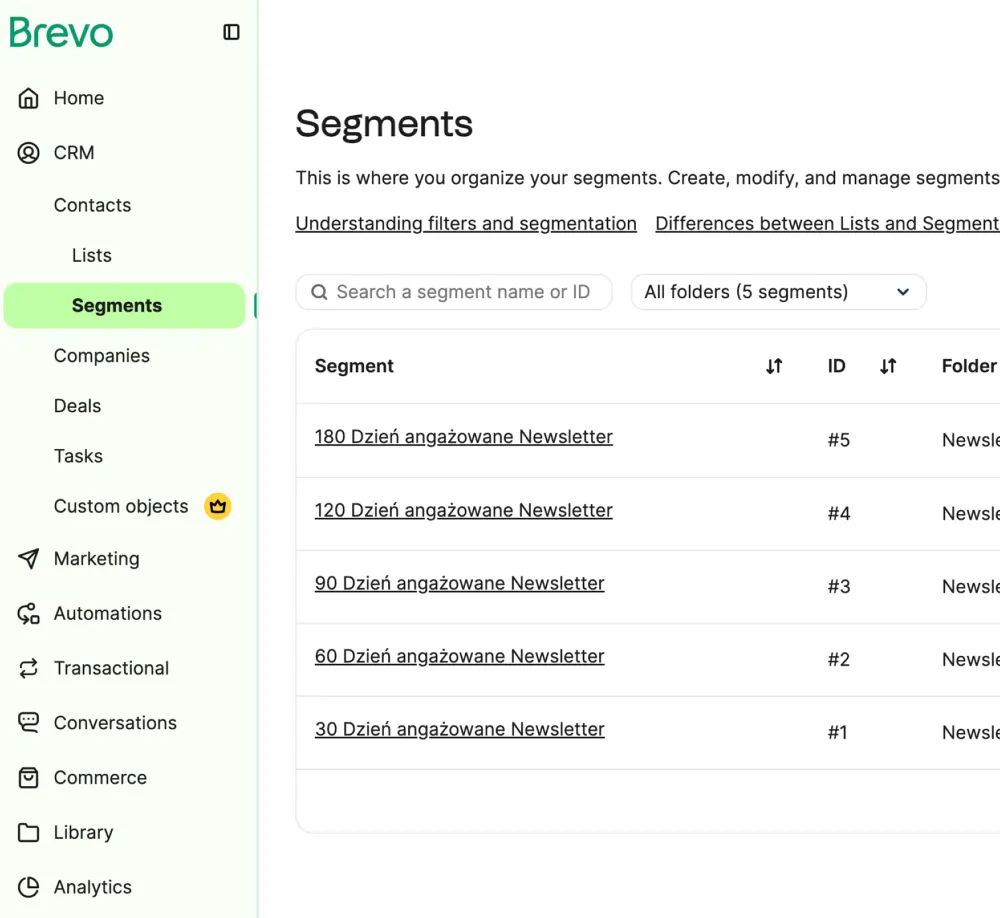Focus the segment name or ID search field

[x=453, y=292]
